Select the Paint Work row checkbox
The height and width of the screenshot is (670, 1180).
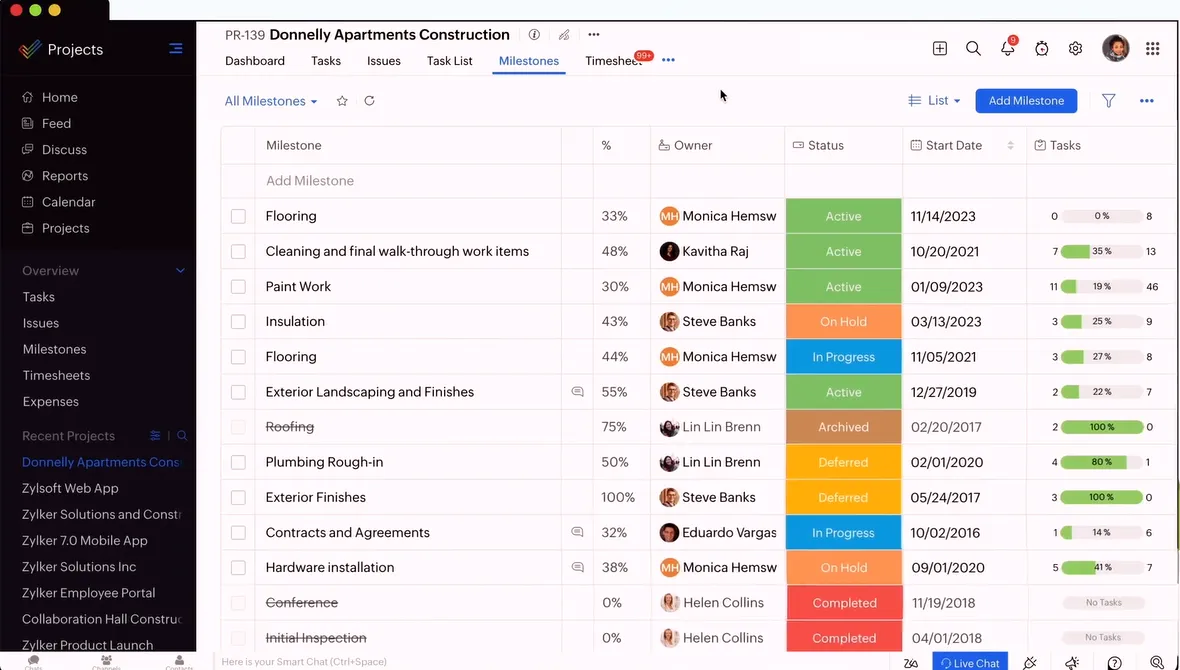pos(238,287)
